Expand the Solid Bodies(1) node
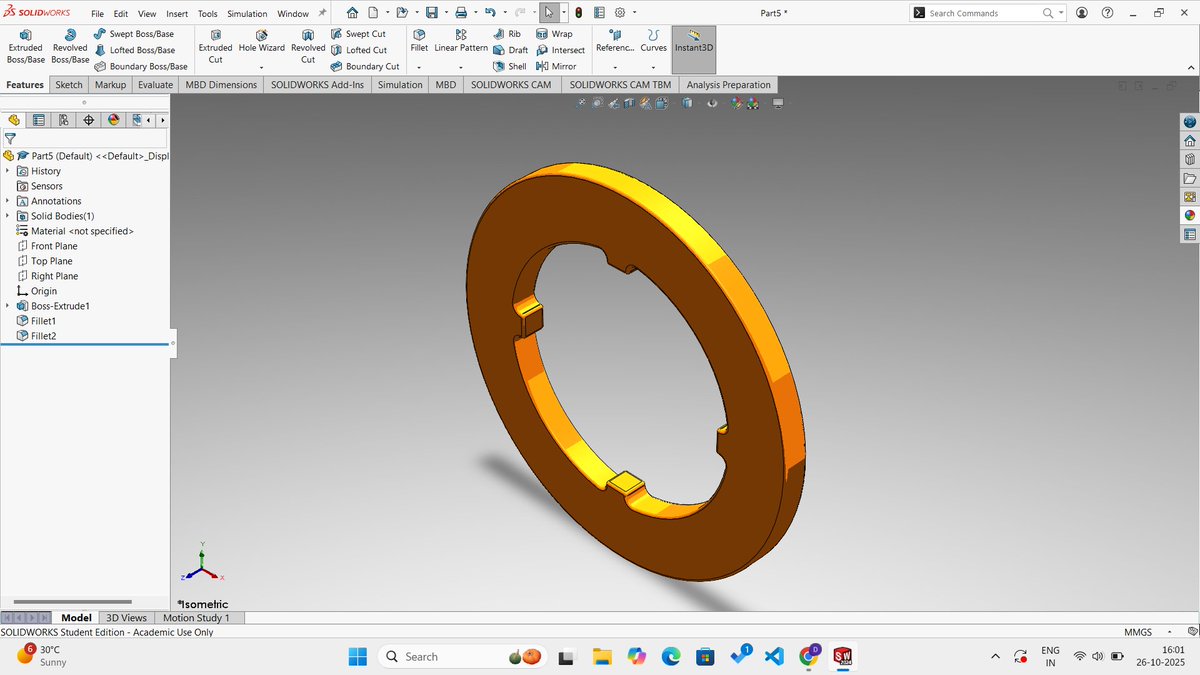1200x675 pixels. [8, 216]
